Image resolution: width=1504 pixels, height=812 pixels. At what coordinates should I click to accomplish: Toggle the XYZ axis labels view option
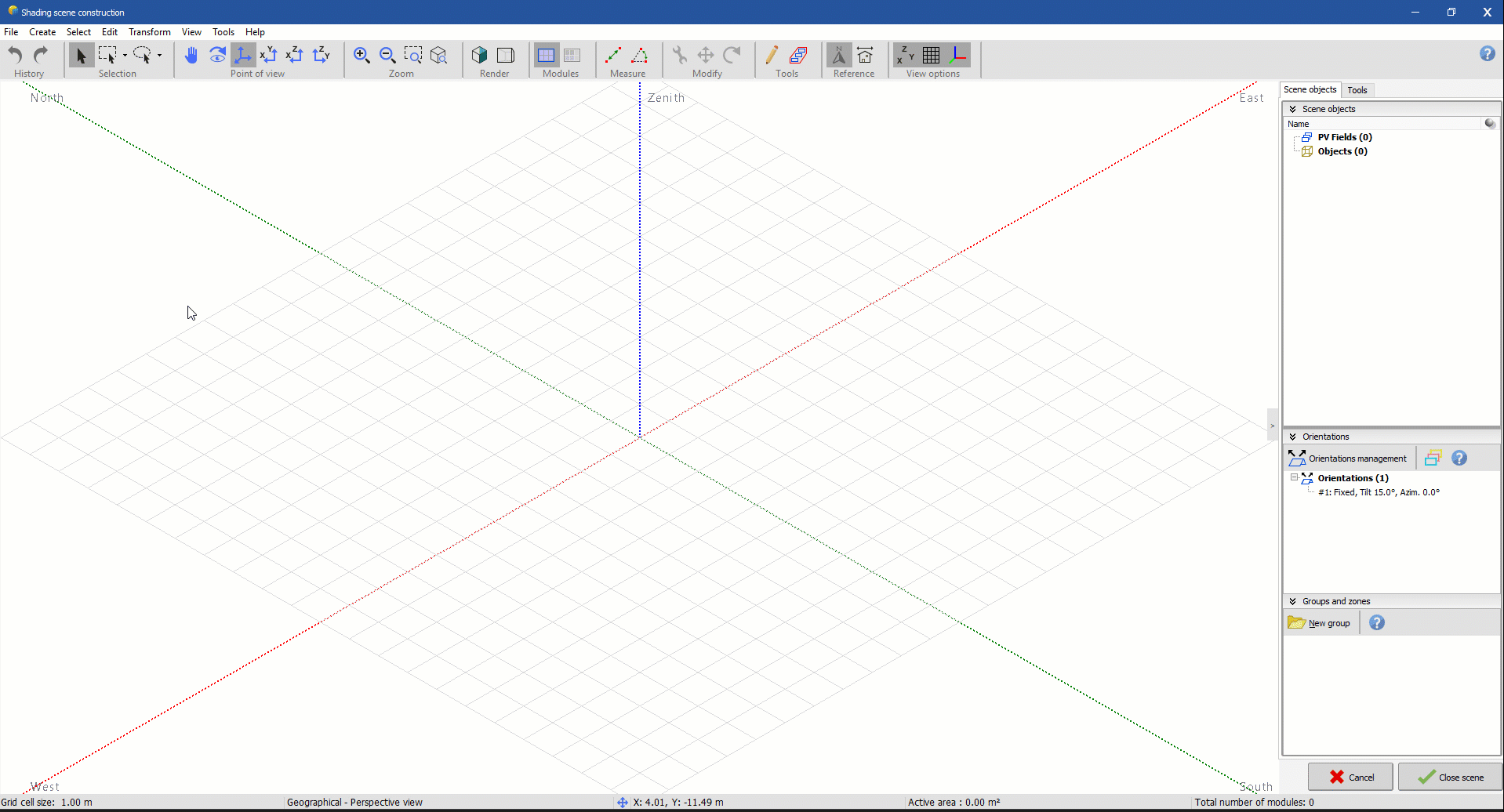point(906,55)
